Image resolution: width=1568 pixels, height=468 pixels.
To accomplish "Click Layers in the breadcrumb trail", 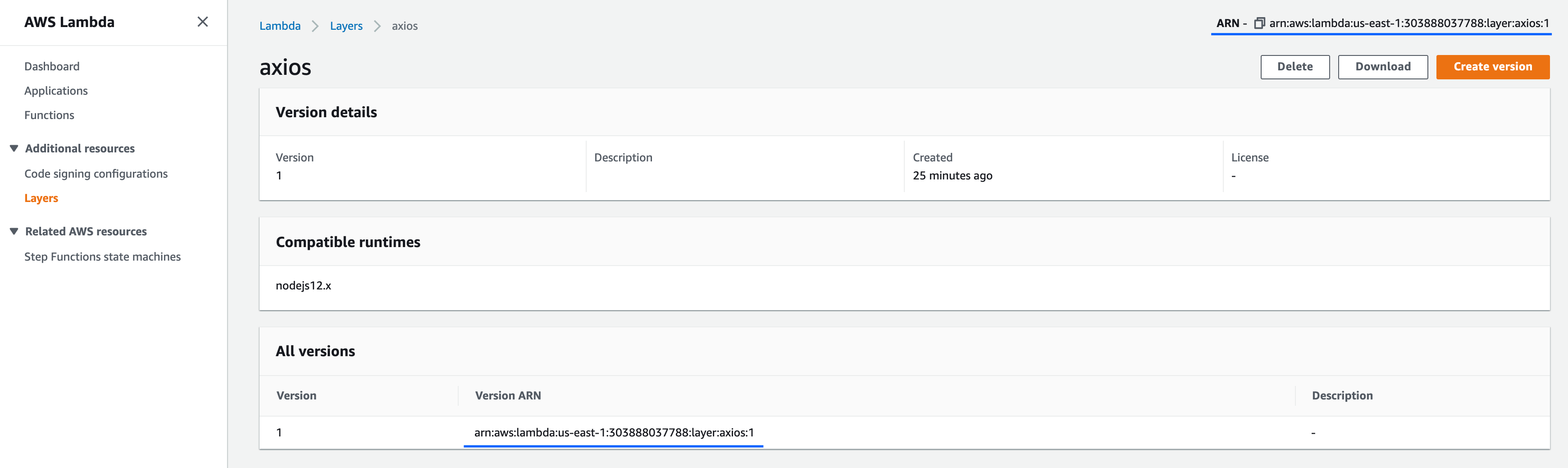I will point(346,26).
